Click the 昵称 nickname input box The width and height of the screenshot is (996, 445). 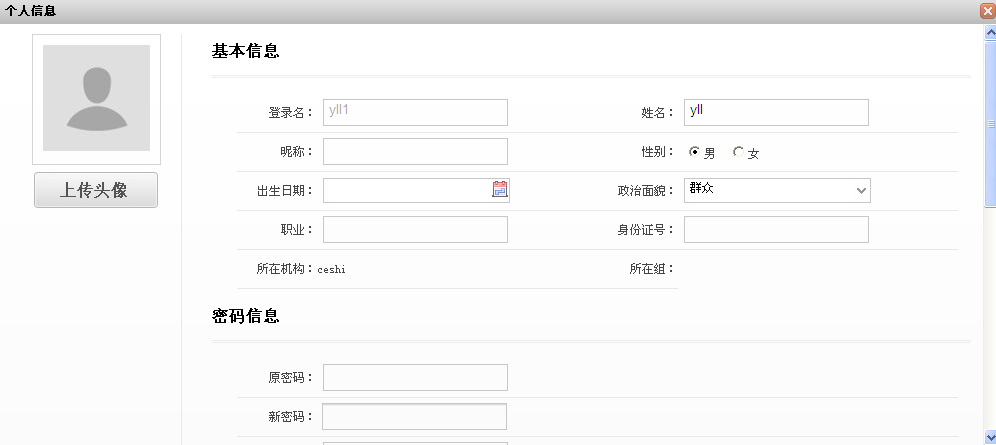click(415, 151)
